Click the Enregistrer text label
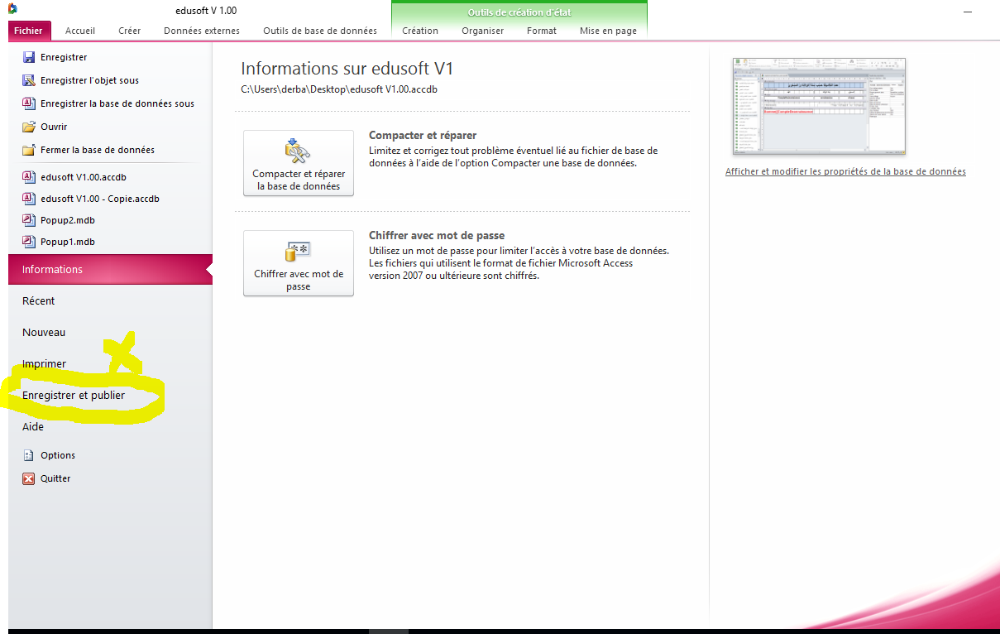Viewport: 1000px width, 634px height. tap(63, 57)
